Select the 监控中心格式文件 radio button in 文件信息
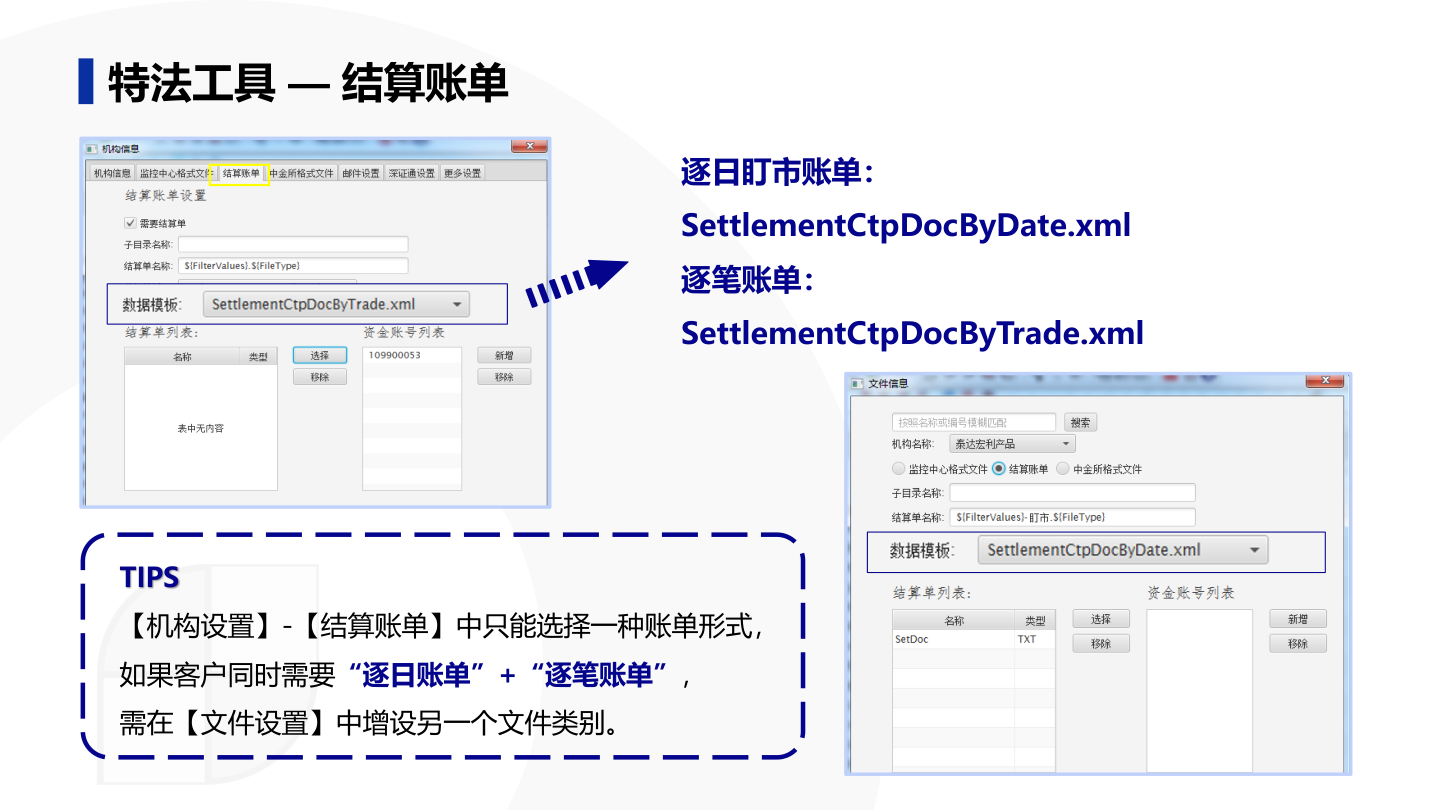Viewport: 1440px width, 810px height. point(898,469)
